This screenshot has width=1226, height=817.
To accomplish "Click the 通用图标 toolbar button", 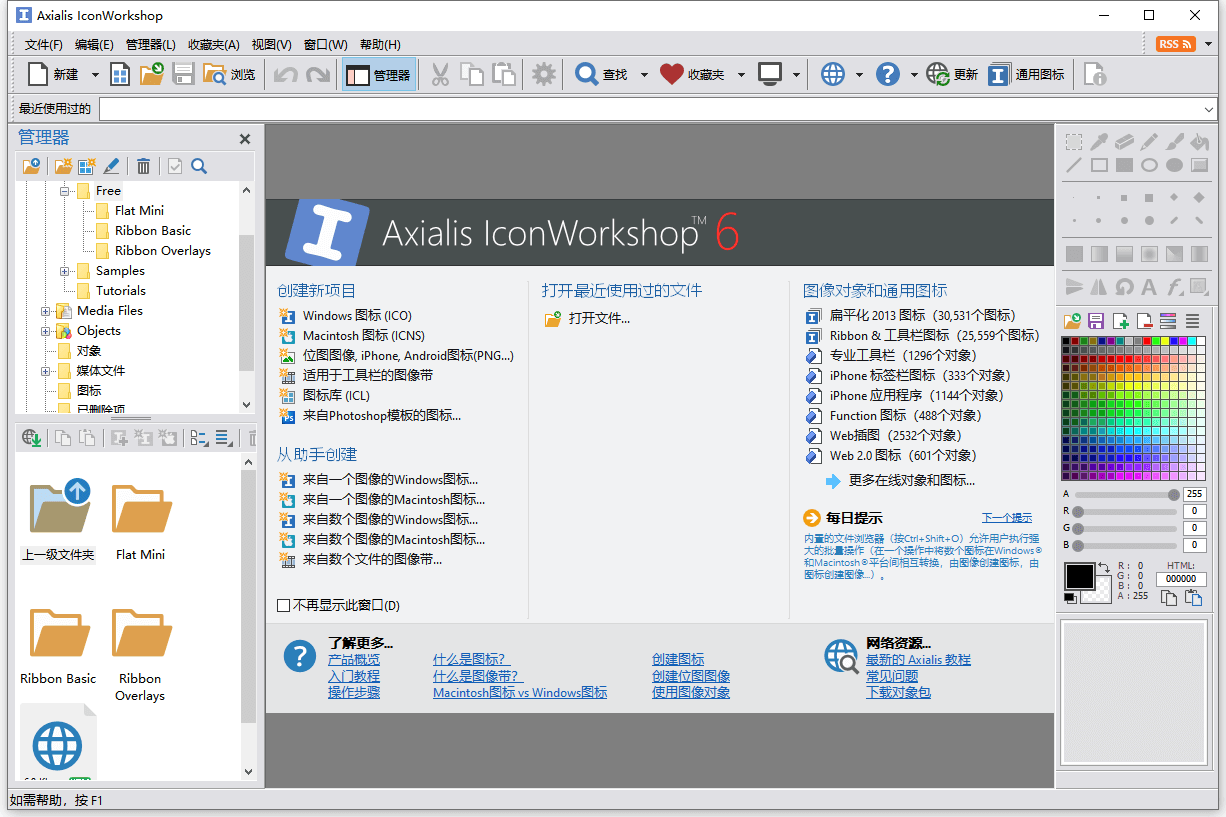I will pyautogui.click(x=1027, y=75).
